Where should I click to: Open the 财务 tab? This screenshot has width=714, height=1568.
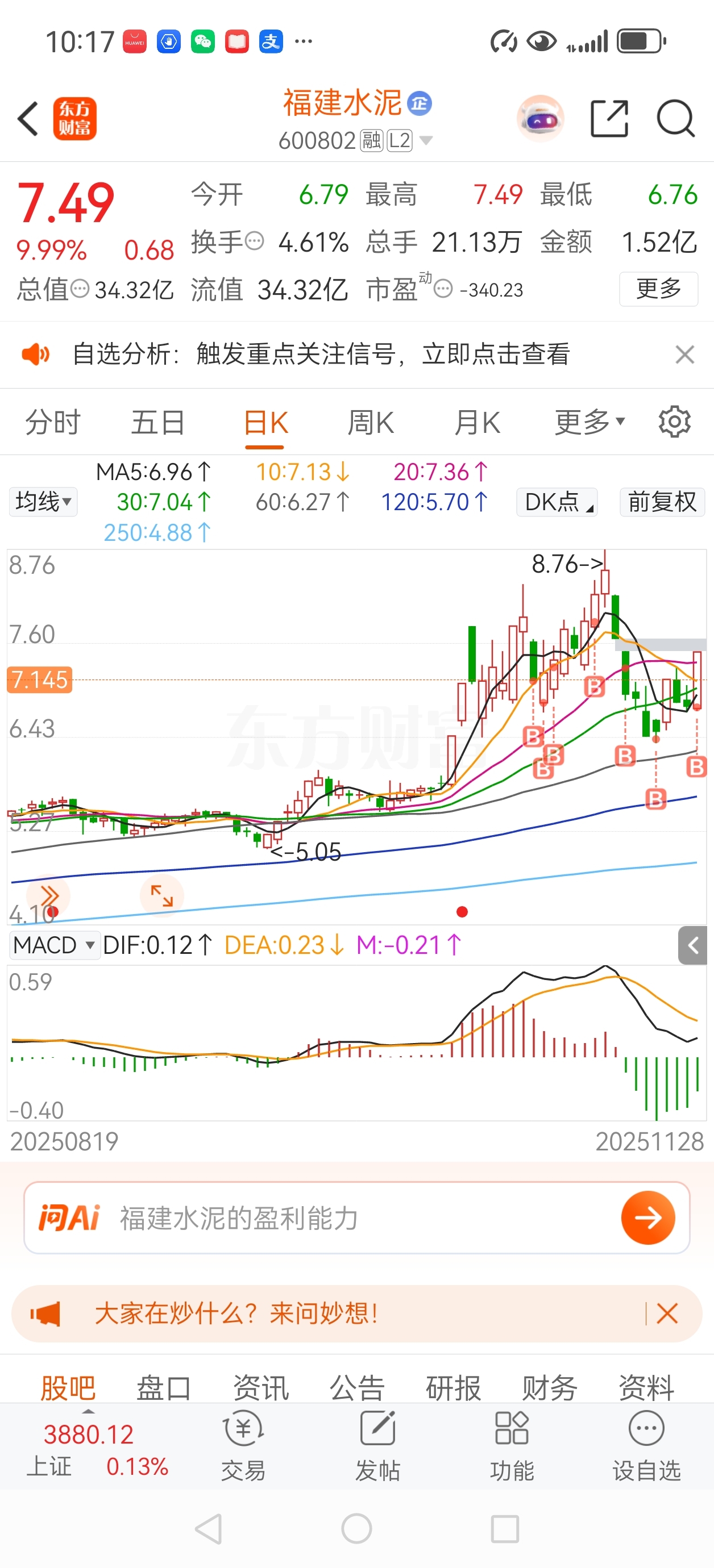tap(550, 1388)
